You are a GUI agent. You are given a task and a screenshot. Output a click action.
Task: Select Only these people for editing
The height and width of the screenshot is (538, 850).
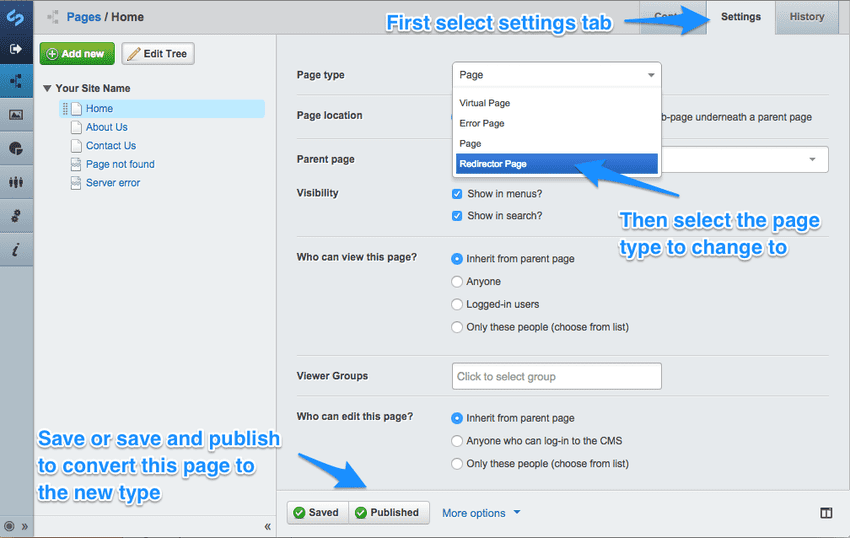point(457,464)
